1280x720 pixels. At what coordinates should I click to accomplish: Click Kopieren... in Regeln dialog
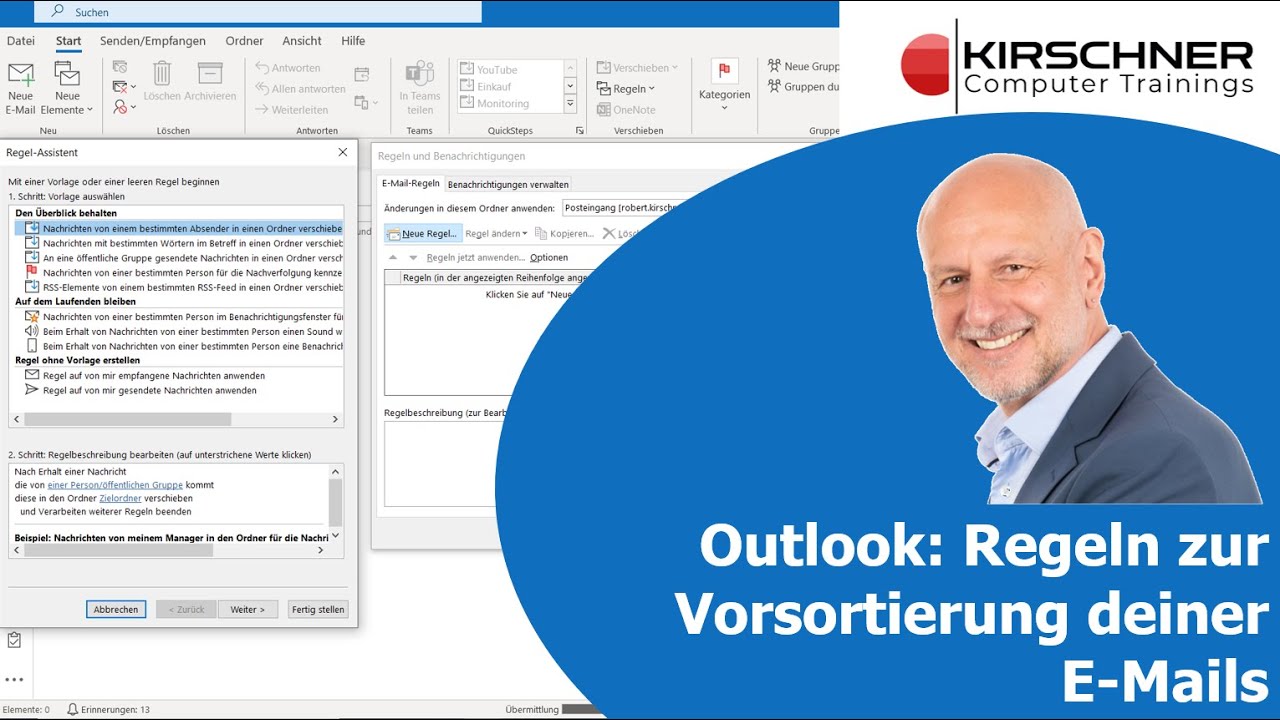[564, 233]
